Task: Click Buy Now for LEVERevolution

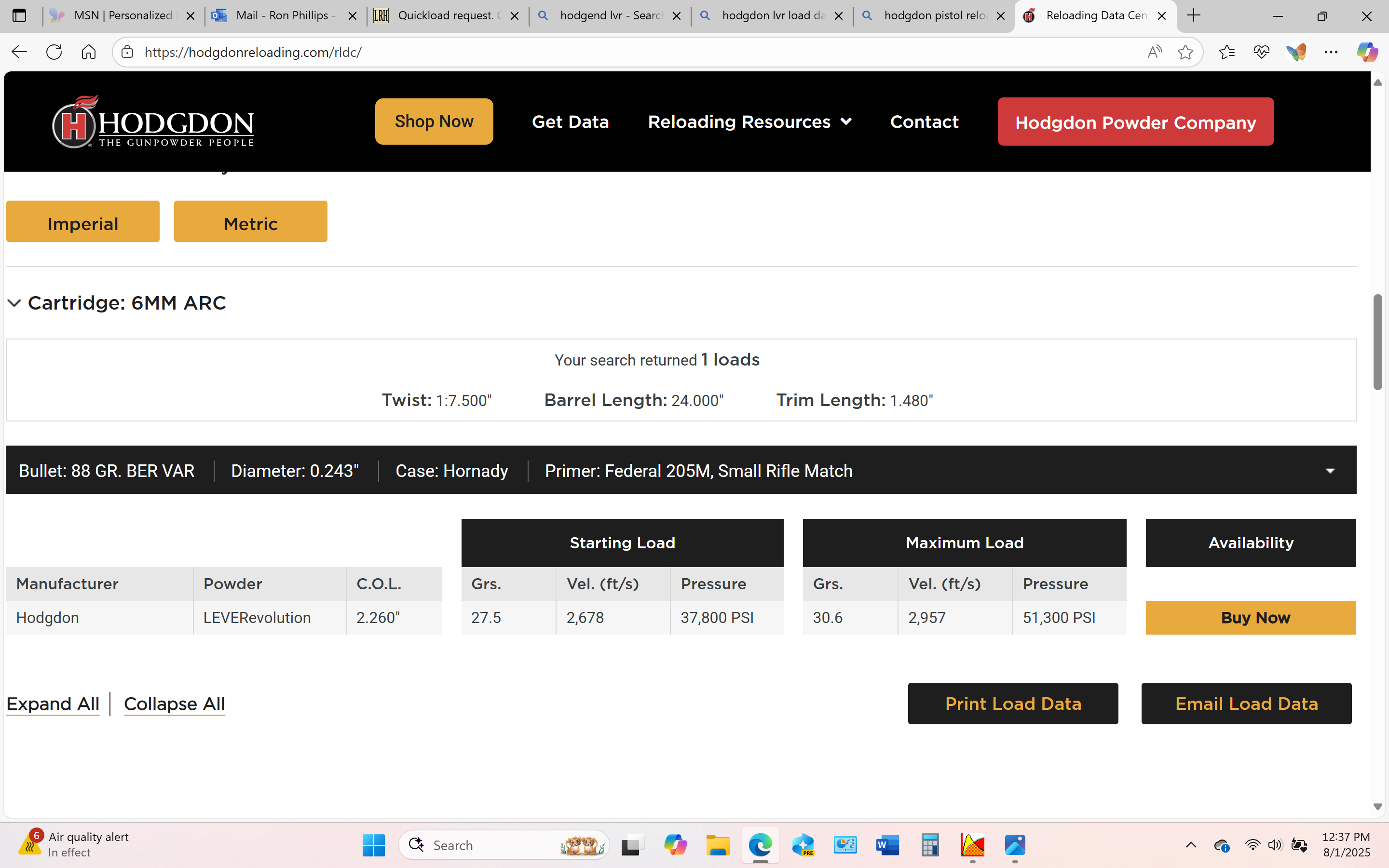Action: 1251,618
